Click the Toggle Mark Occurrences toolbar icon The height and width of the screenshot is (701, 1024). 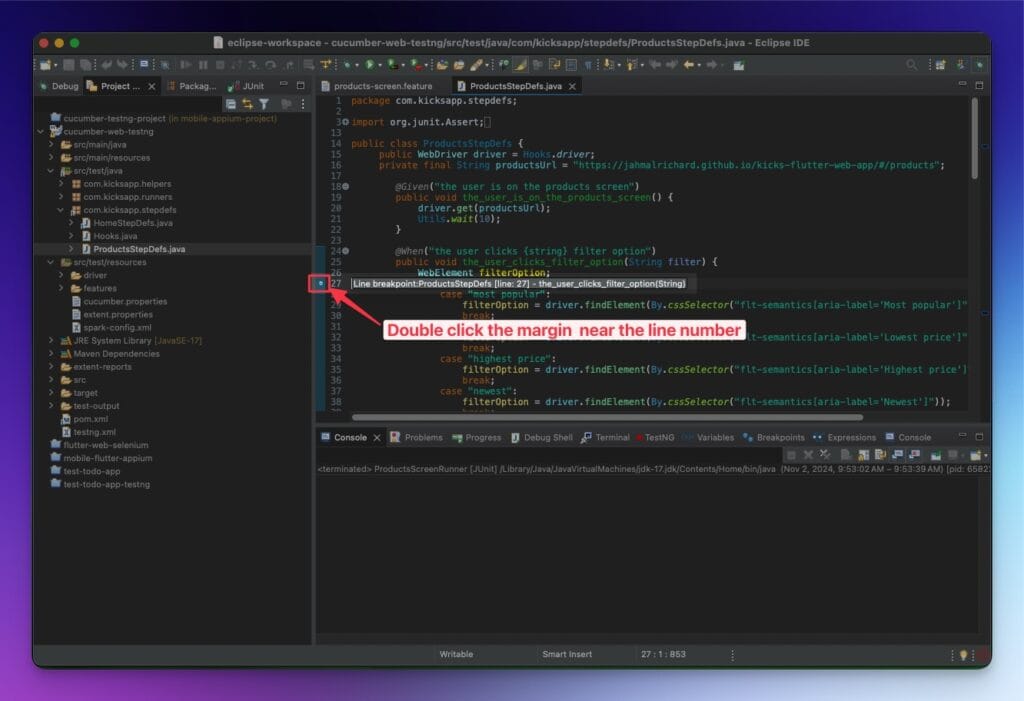pyautogui.click(x=520, y=65)
